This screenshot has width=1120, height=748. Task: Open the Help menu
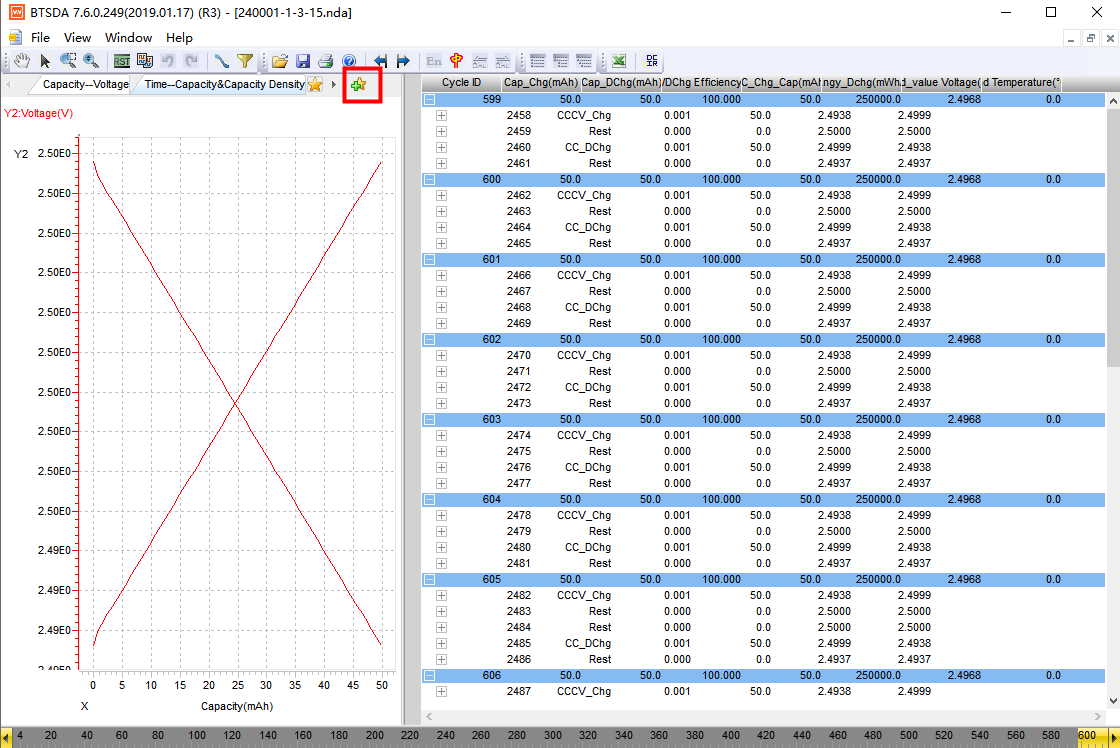tap(179, 37)
